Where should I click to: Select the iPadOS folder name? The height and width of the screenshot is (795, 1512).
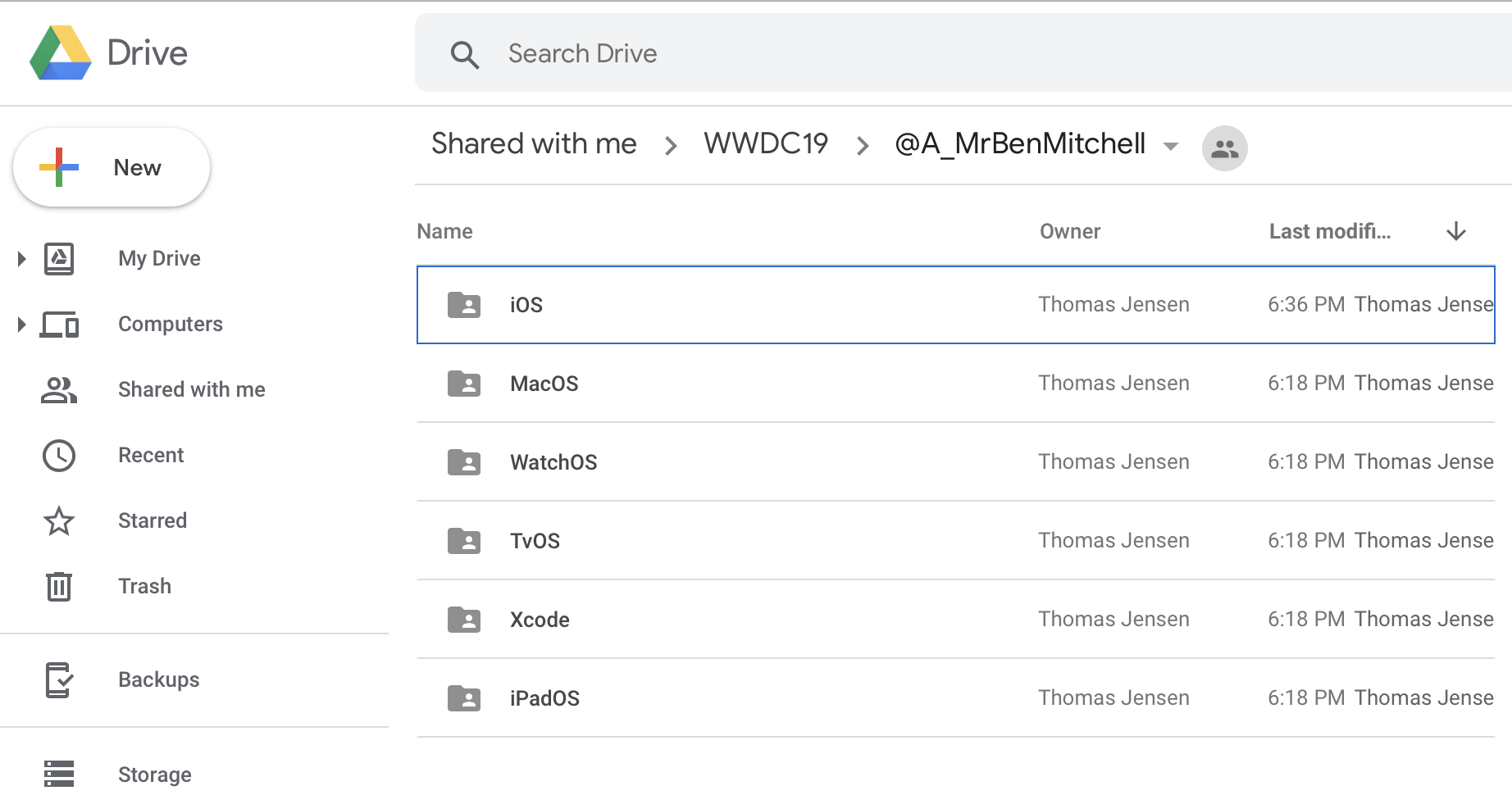pyautogui.click(x=544, y=698)
